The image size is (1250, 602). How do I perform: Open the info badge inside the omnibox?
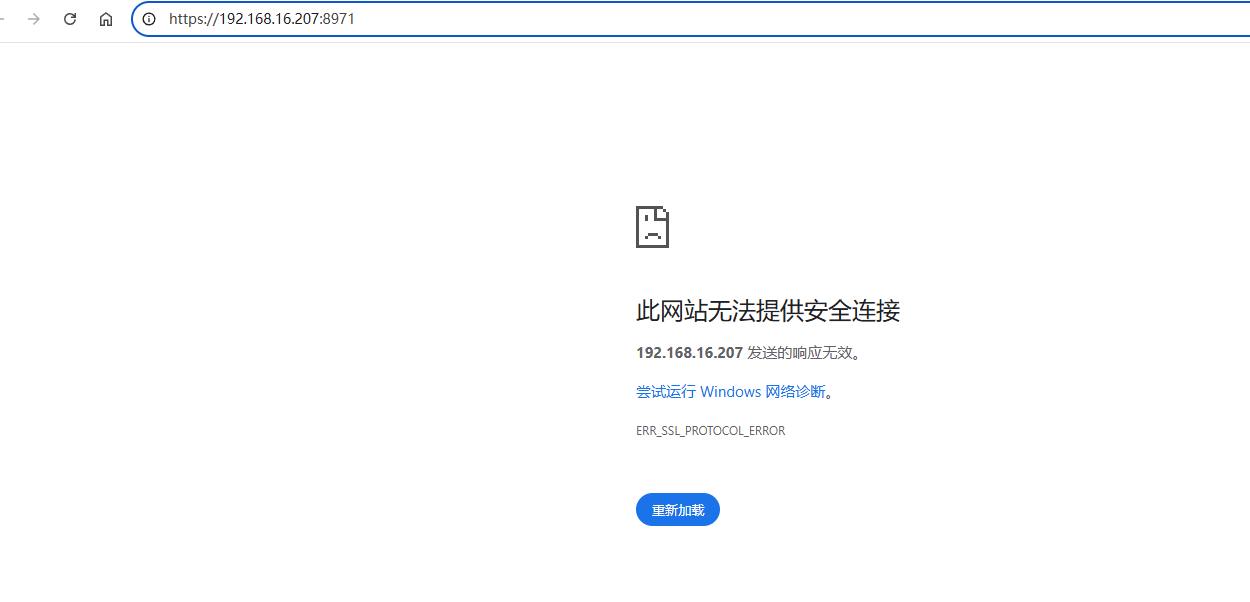click(149, 18)
